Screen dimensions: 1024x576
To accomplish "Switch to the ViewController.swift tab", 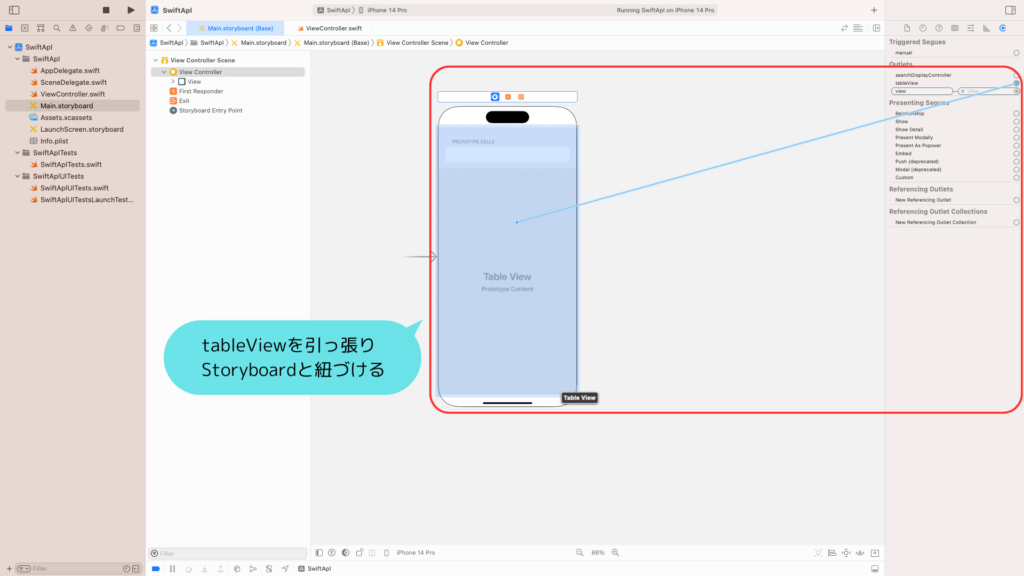I will [x=329, y=28].
